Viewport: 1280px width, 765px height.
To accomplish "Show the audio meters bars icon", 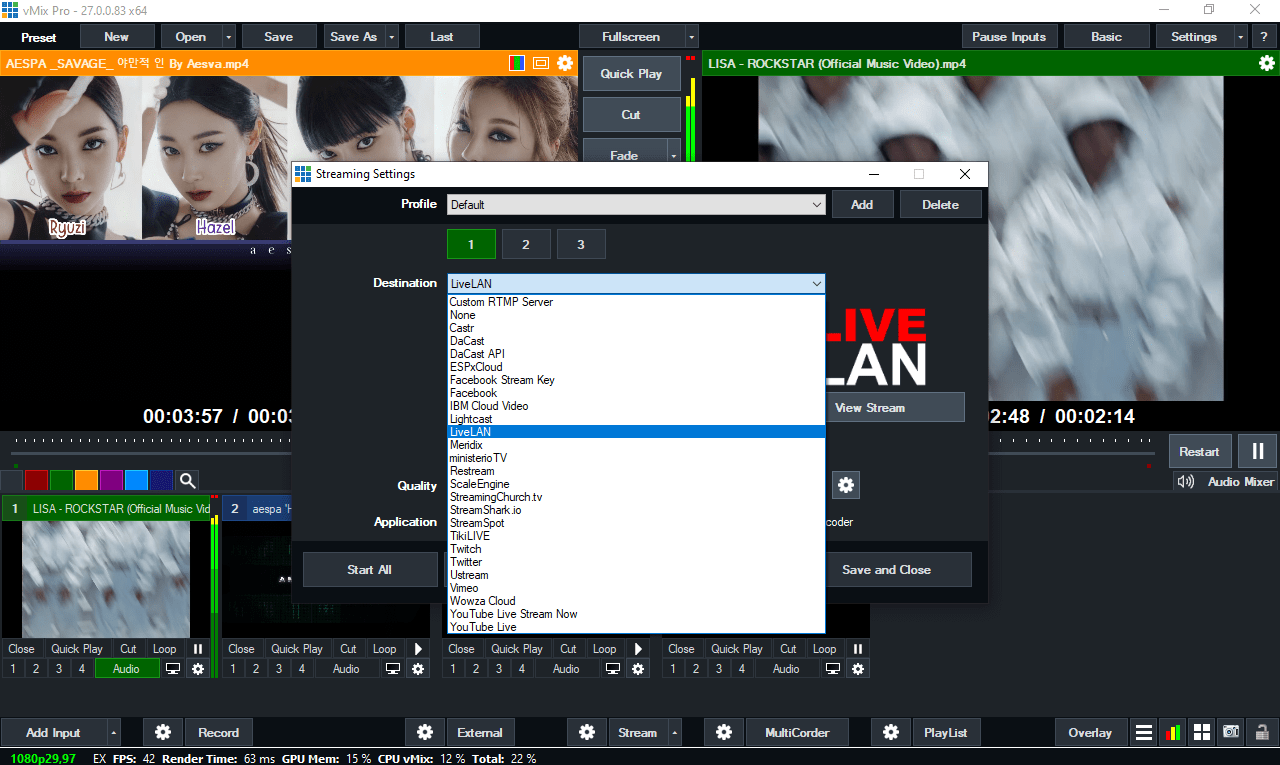I will point(1173,732).
